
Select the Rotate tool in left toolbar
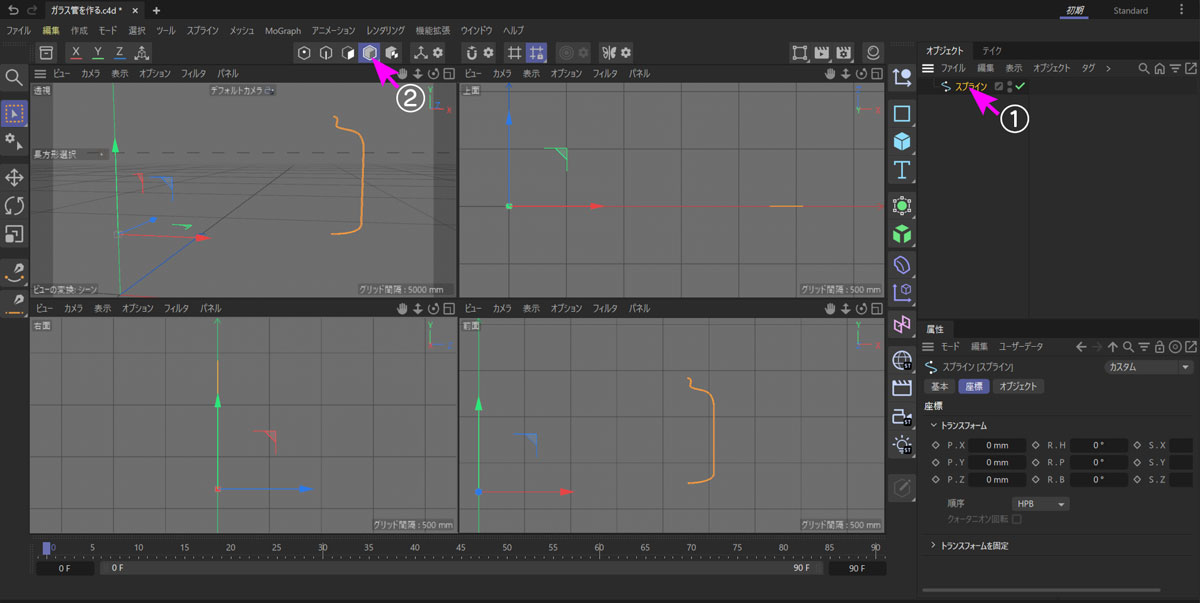click(x=15, y=206)
